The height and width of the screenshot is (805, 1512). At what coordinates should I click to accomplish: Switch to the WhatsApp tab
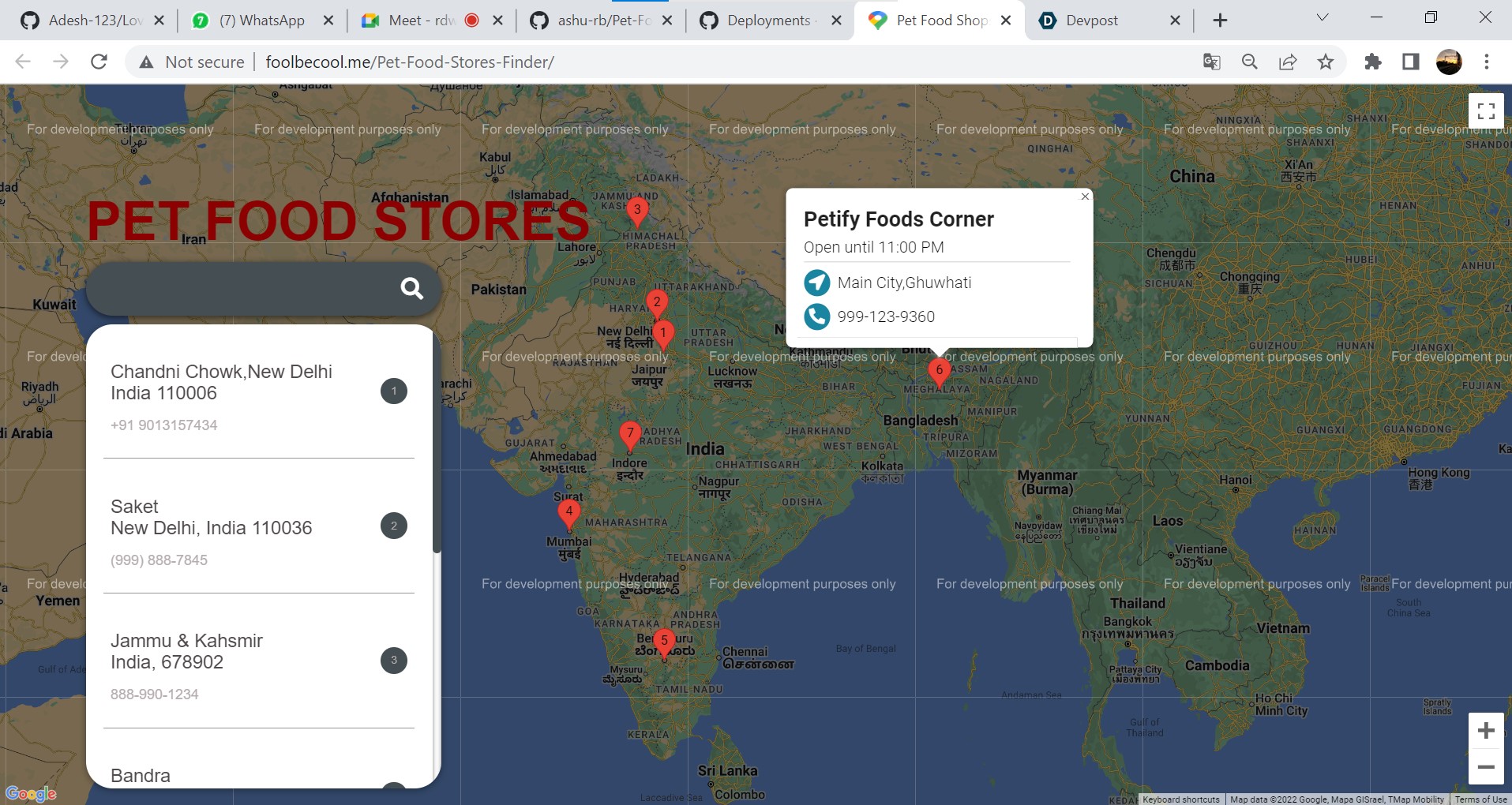coord(261,21)
